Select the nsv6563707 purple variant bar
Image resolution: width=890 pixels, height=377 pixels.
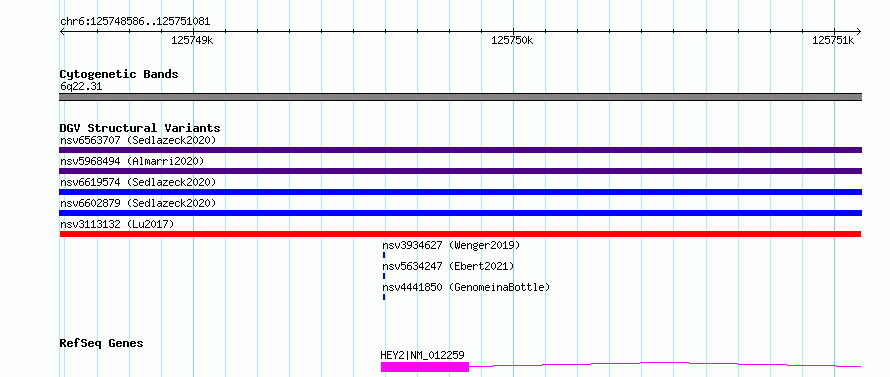(x=460, y=150)
